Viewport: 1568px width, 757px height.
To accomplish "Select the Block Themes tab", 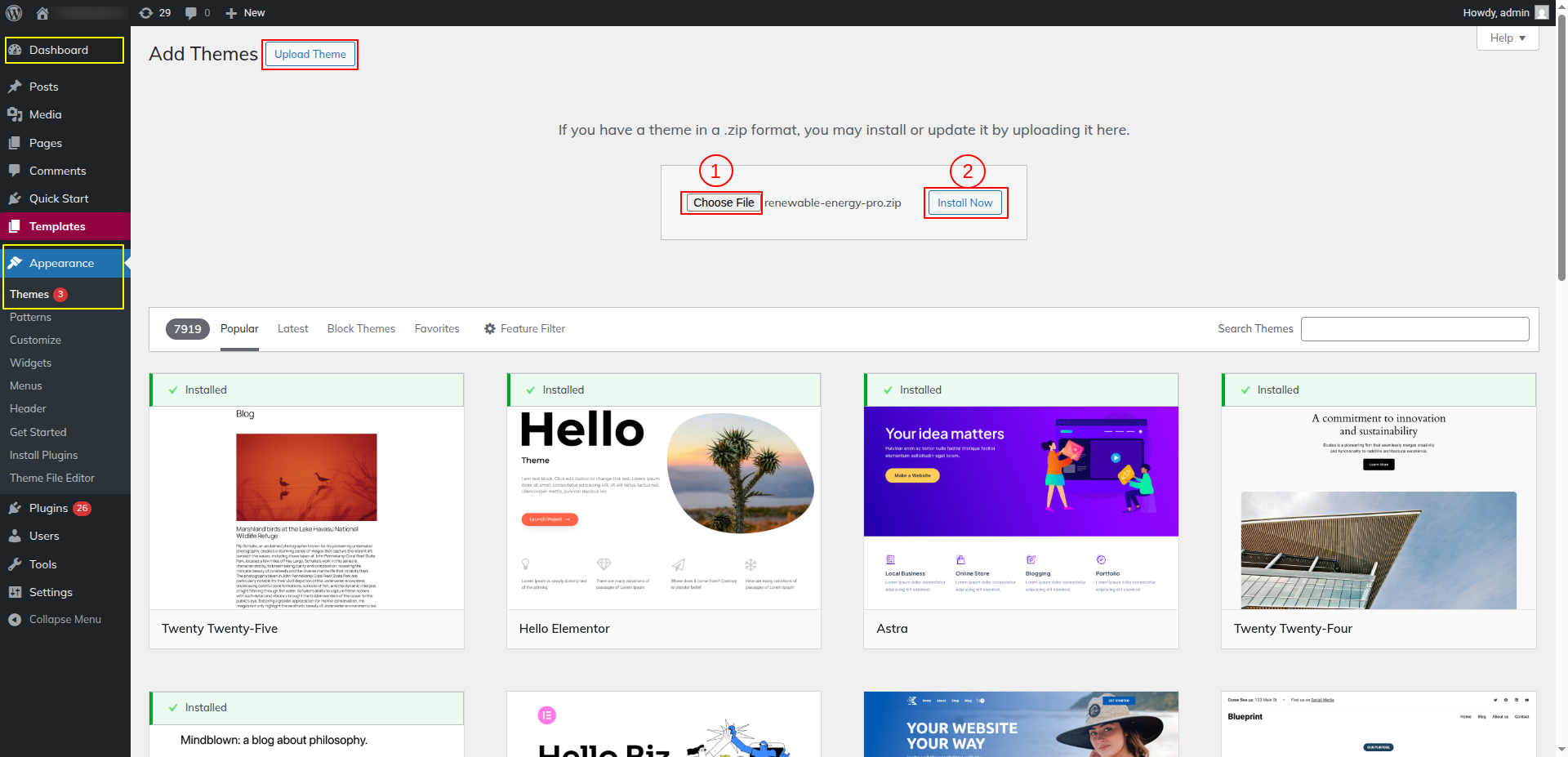I will (361, 329).
